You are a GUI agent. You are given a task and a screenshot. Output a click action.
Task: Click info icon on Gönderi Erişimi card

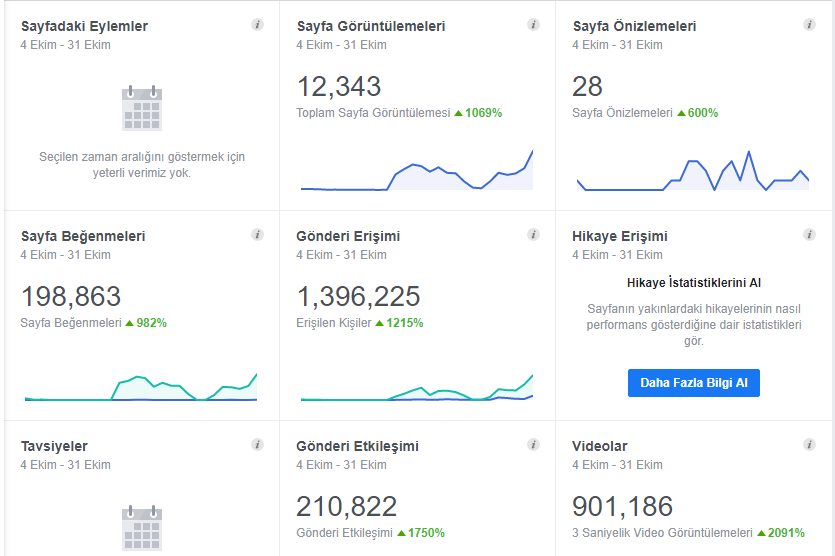tap(533, 234)
